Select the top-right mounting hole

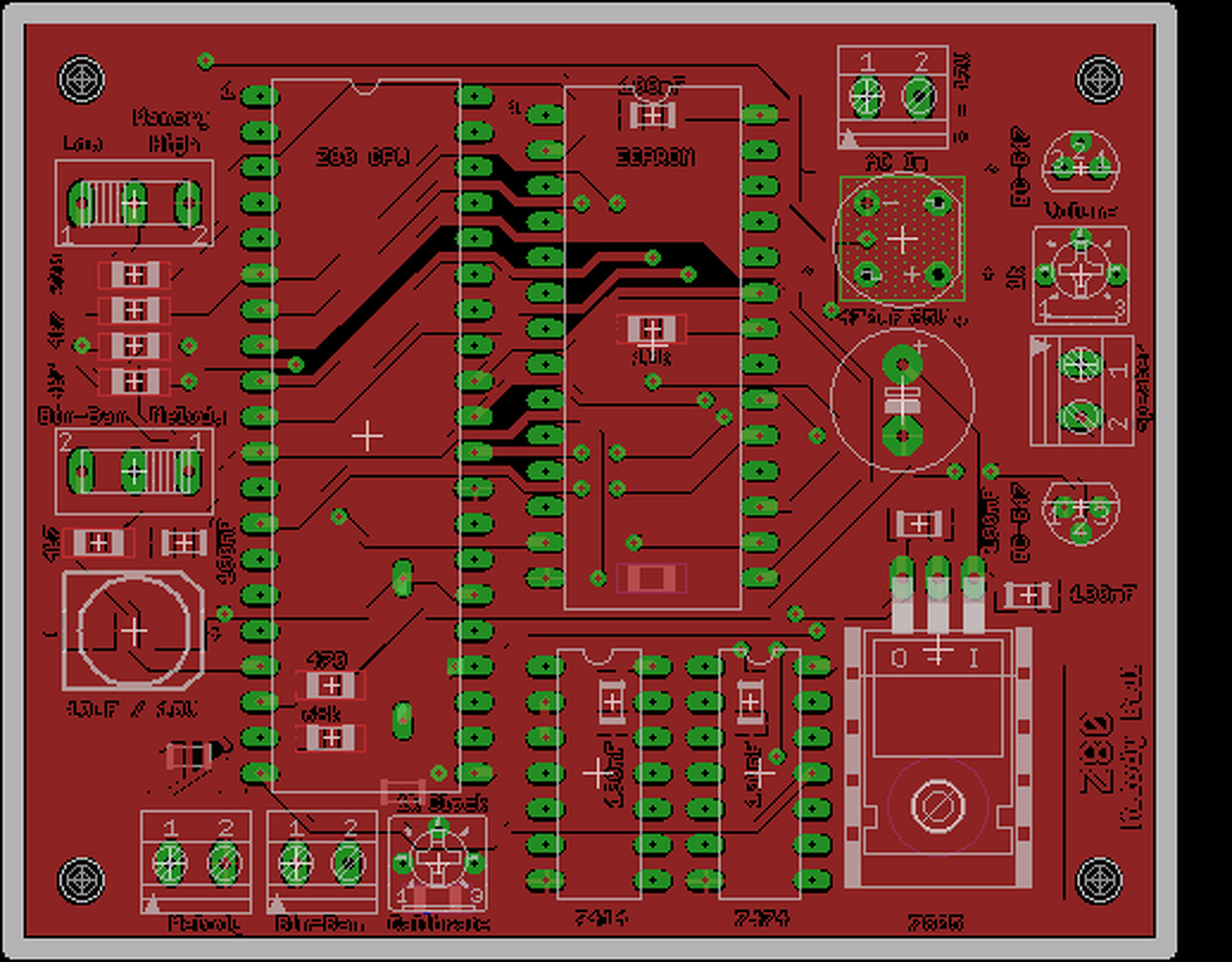1099,78
